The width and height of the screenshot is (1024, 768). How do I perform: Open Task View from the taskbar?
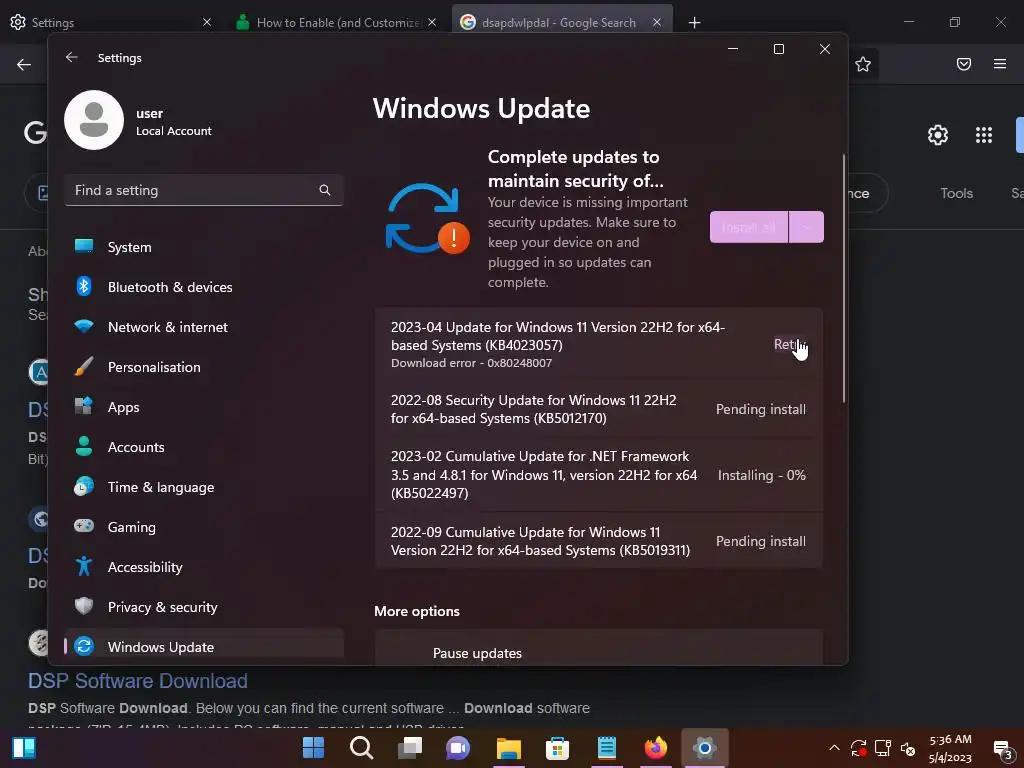410,748
